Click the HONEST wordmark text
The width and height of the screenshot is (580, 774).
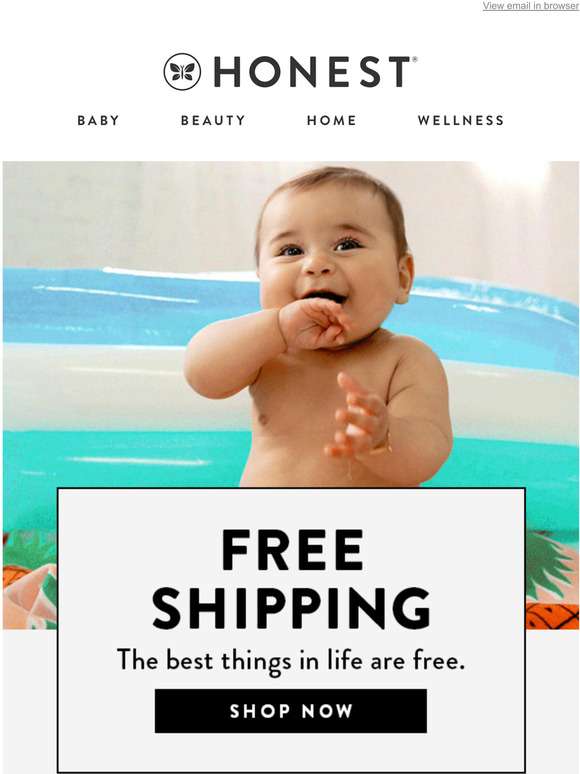(x=312, y=72)
